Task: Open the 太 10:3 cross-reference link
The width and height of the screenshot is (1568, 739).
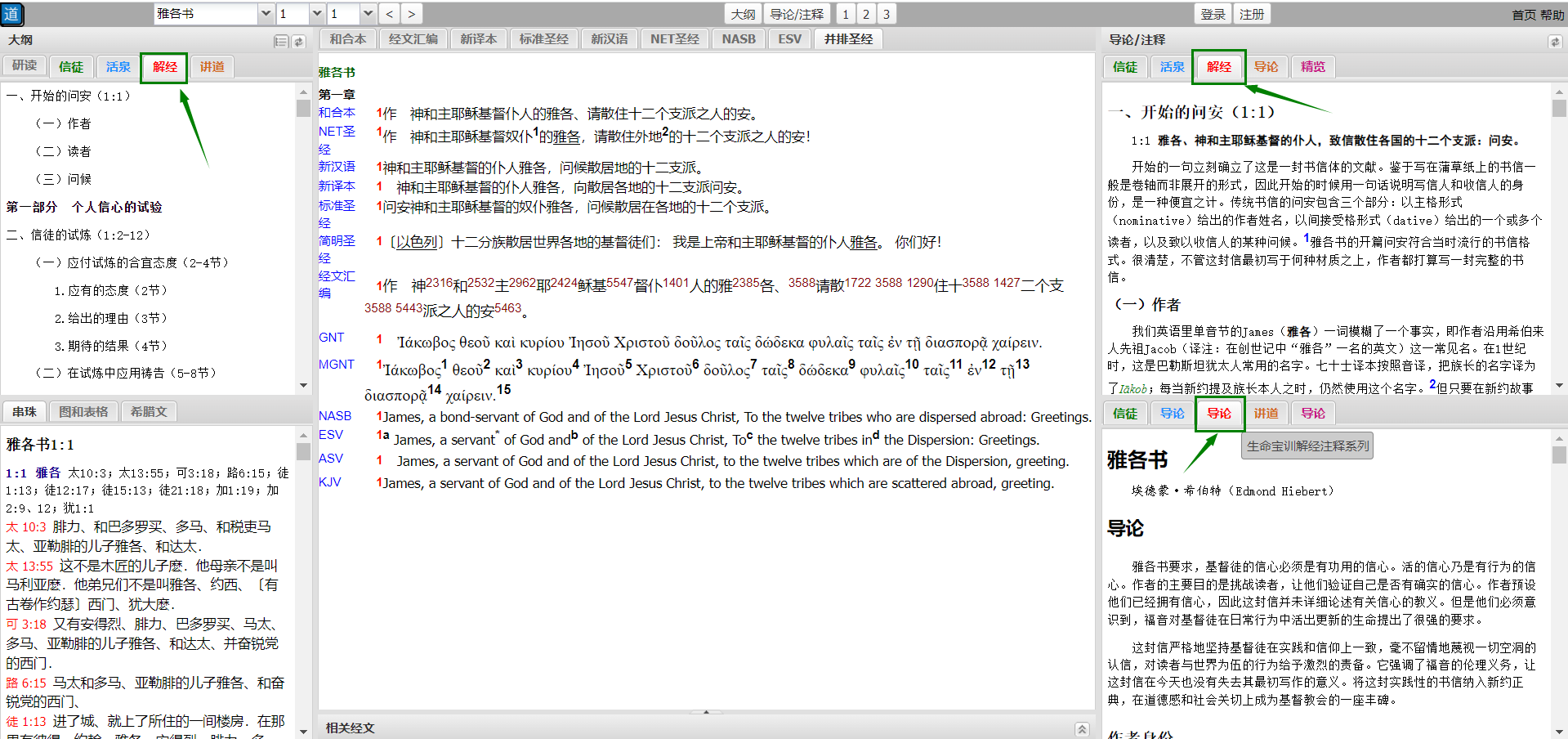Action: (x=26, y=527)
